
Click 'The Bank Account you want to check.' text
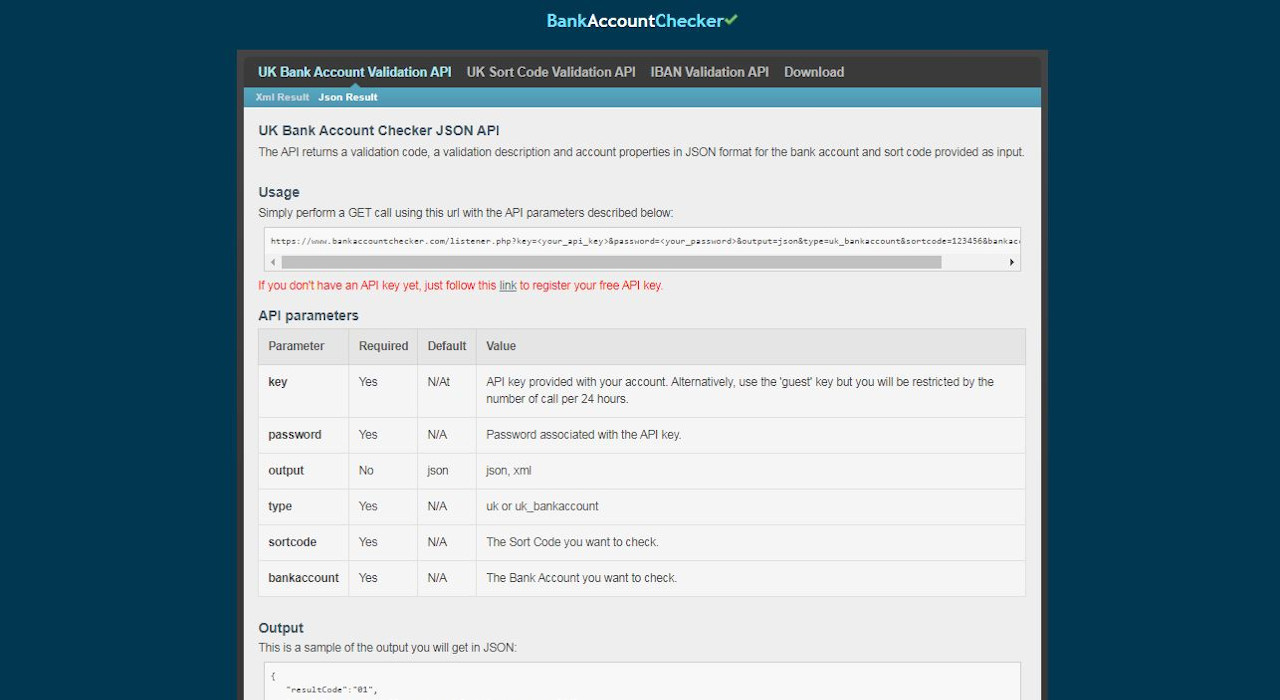pyautogui.click(x=582, y=579)
